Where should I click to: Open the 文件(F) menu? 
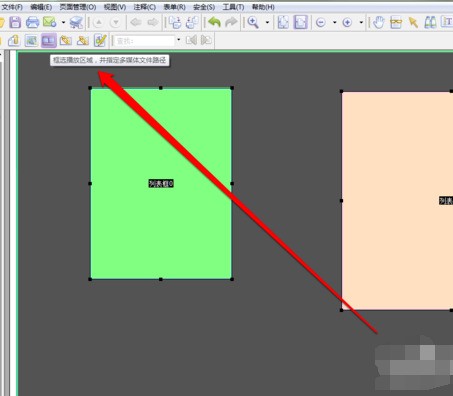click(x=12, y=7)
